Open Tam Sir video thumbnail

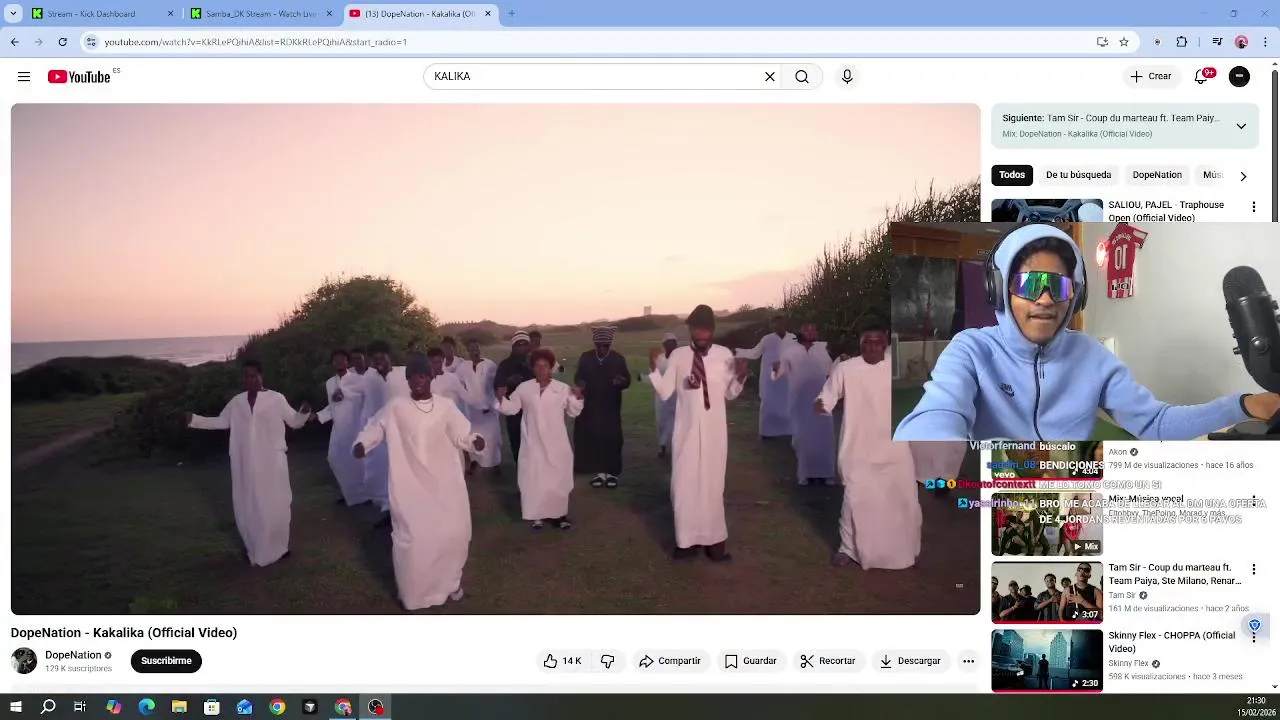pyautogui.click(x=1047, y=592)
